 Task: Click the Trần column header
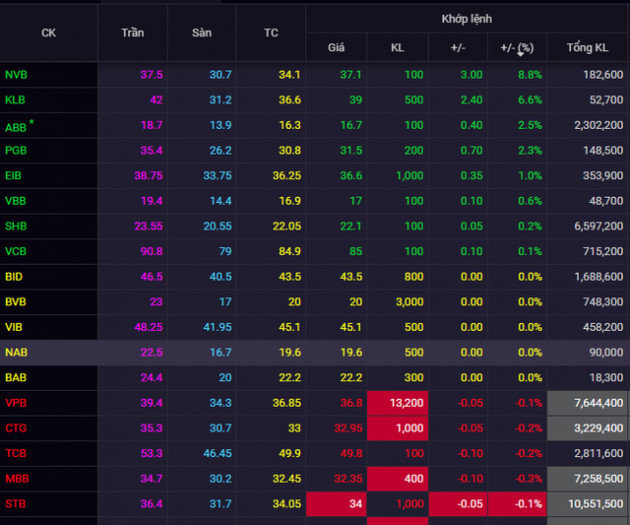tap(133, 33)
